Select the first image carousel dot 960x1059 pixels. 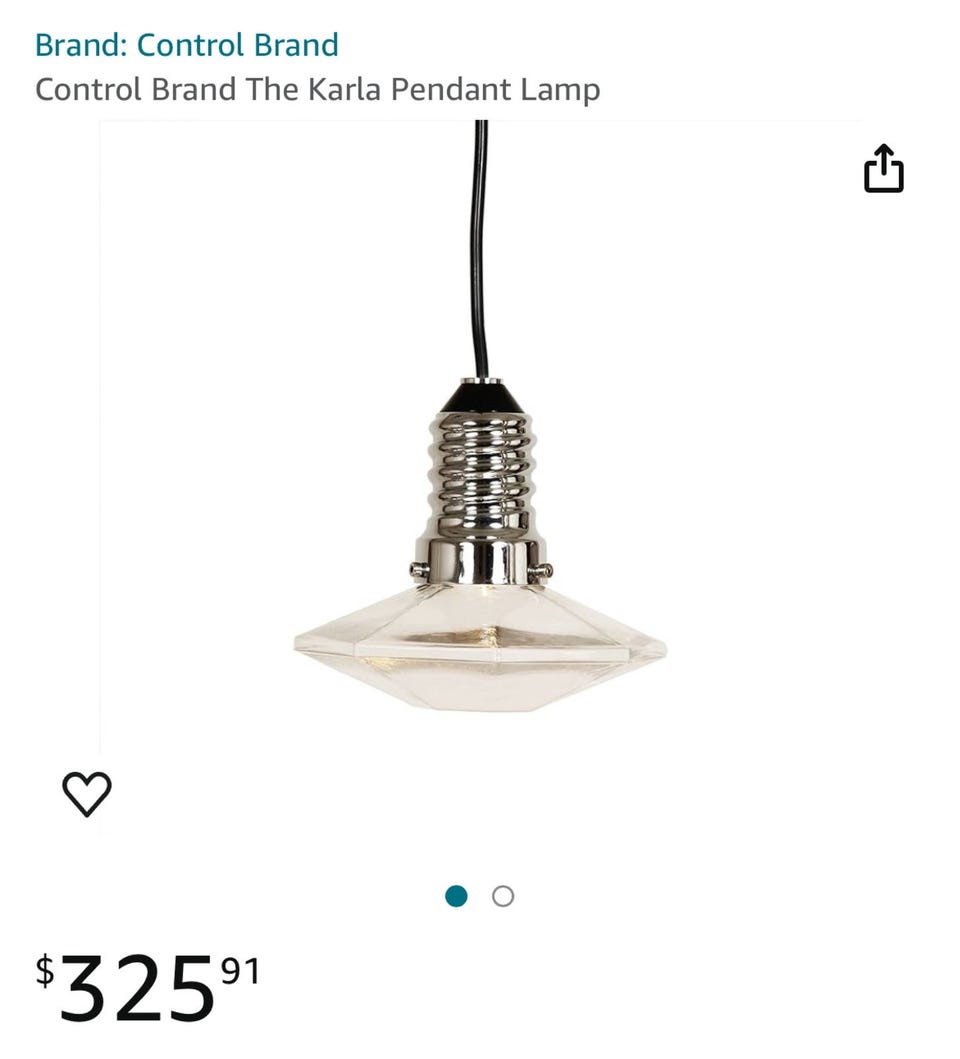pyautogui.click(x=456, y=896)
